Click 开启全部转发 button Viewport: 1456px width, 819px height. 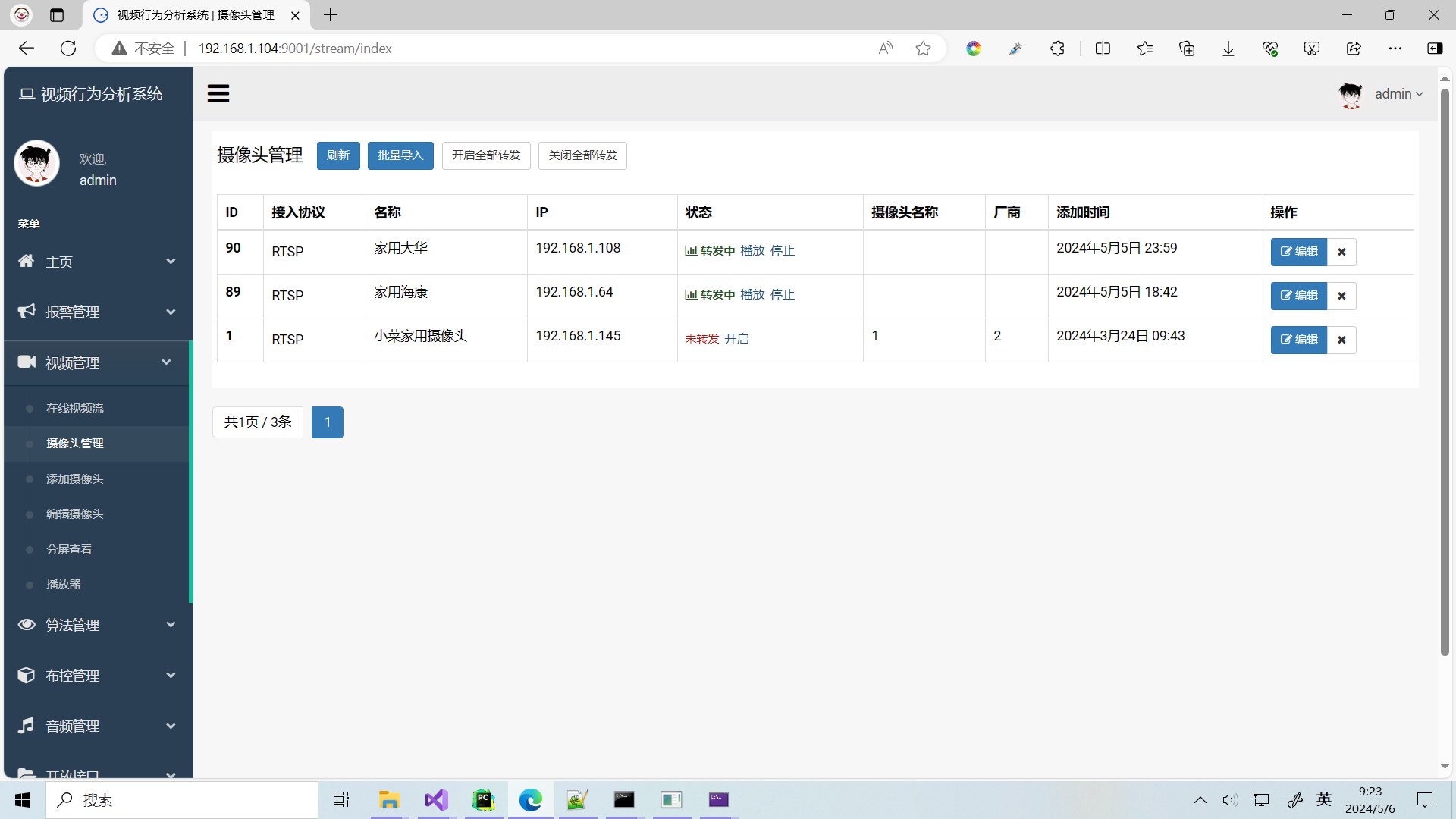click(x=486, y=155)
